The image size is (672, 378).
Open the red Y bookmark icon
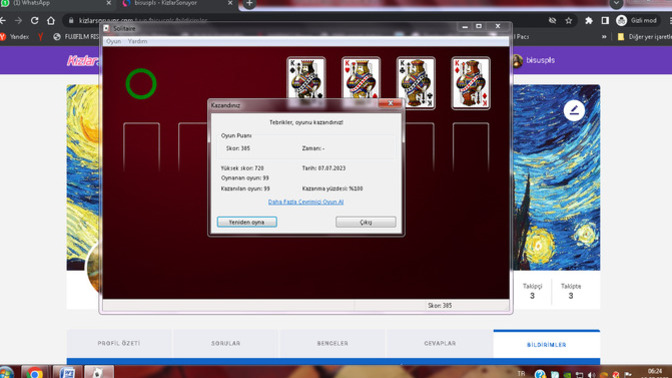coord(40,37)
